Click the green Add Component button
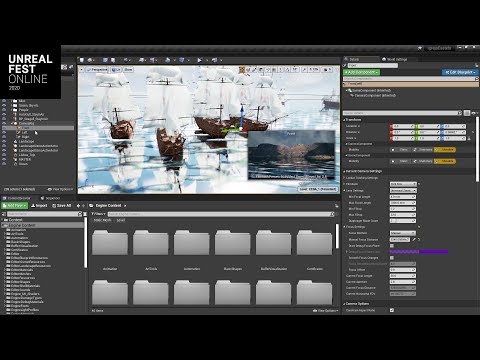480x360 pixels. pyautogui.click(x=362, y=72)
